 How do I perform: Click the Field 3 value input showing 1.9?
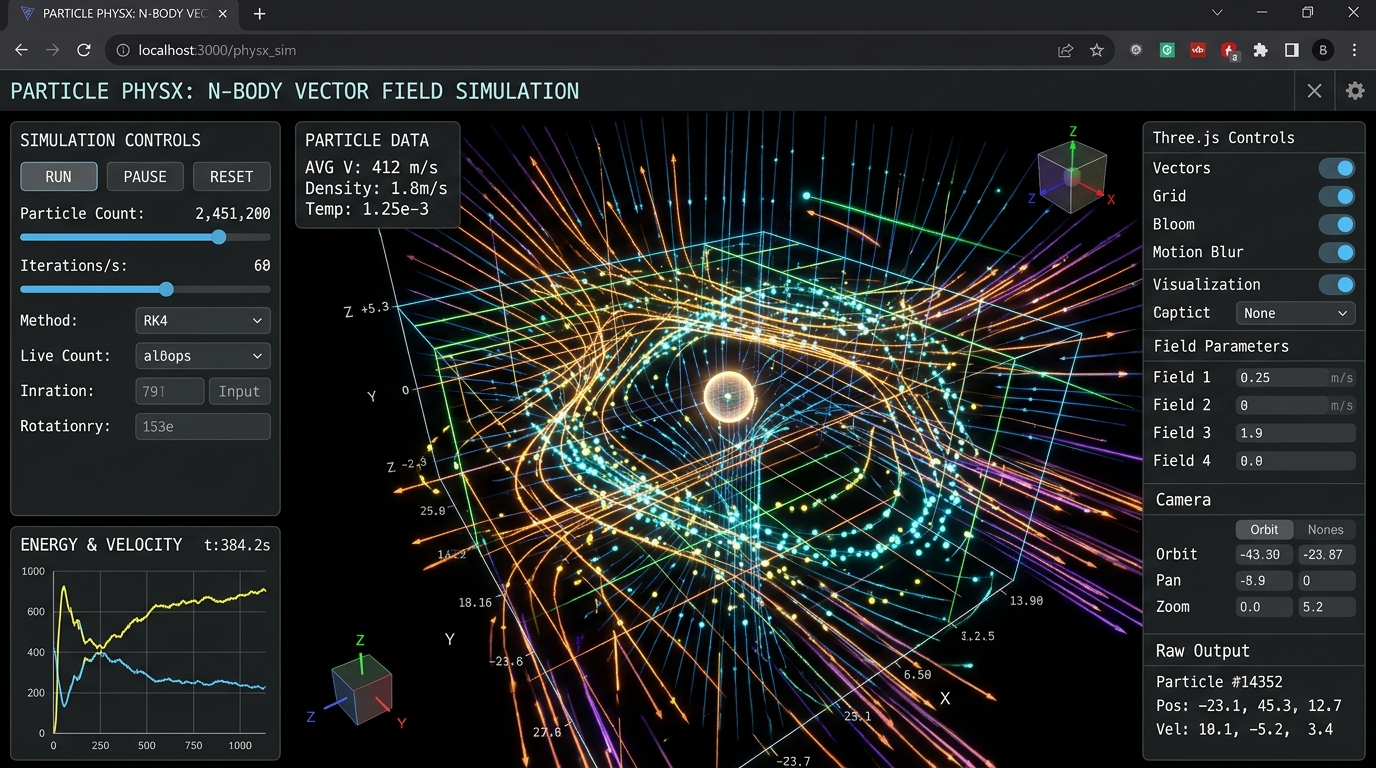point(1295,433)
